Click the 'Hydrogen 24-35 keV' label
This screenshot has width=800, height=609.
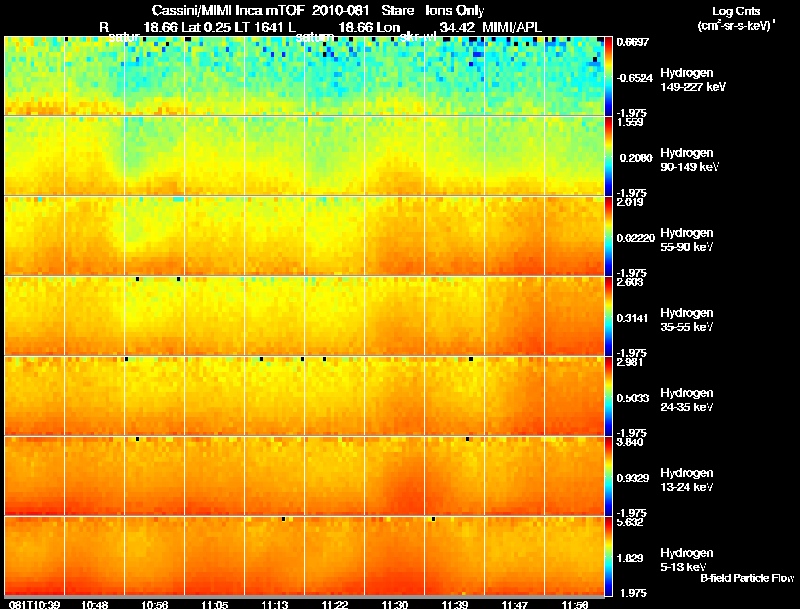pyautogui.click(x=687, y=400)
